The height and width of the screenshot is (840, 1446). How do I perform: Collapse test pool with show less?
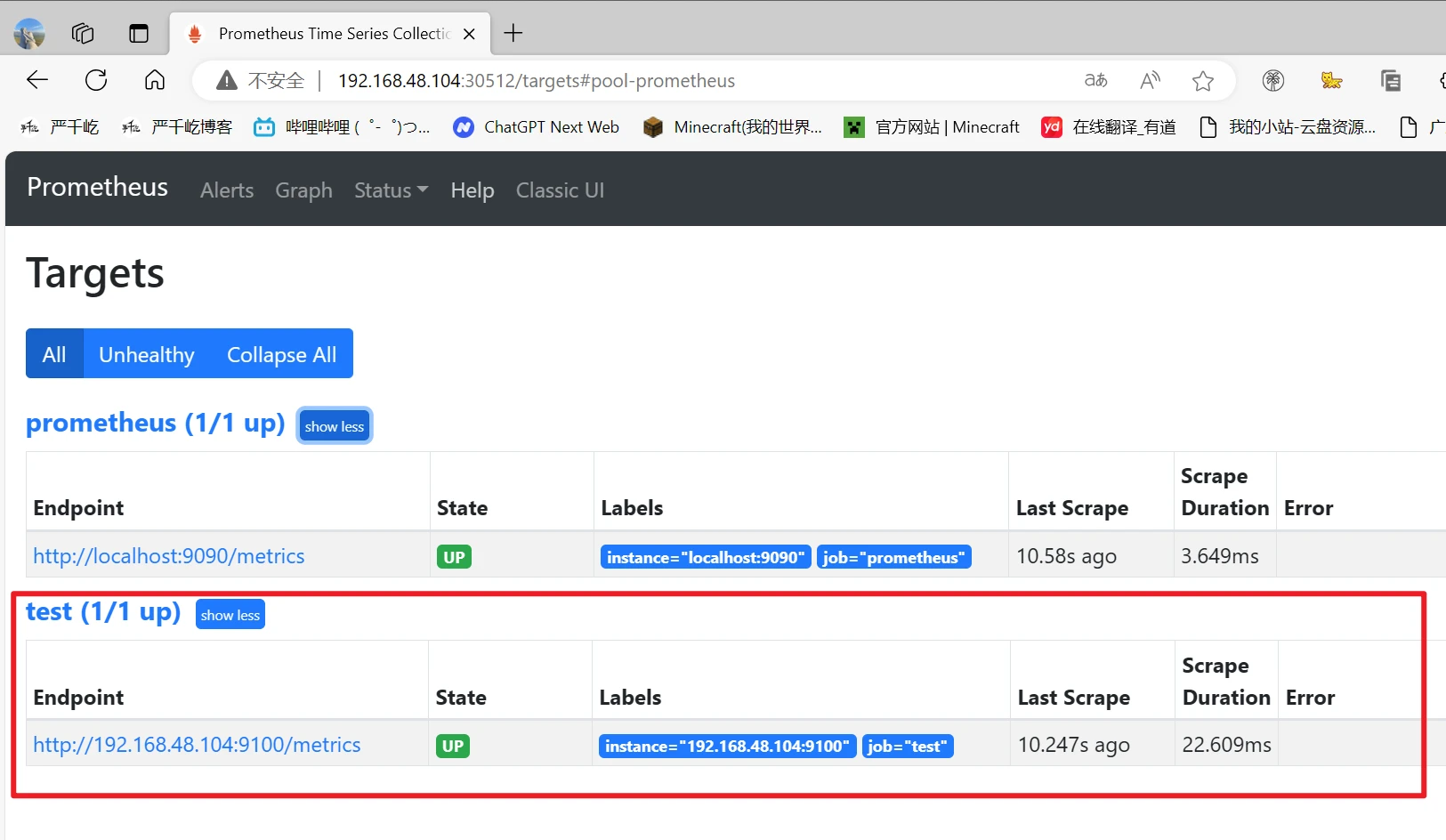coord(230,615)
